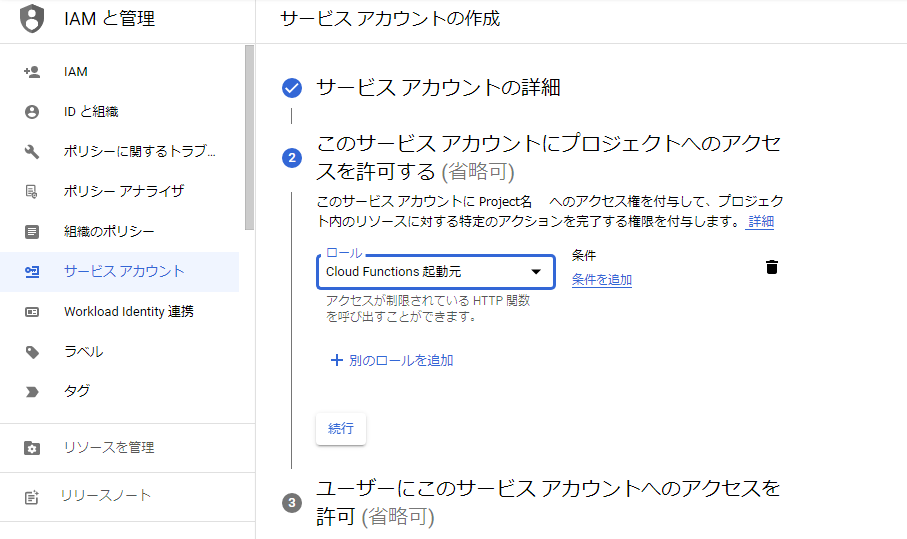Screen dimensions: 907x539
Task: Delete the role using the trash icon
Action: (772, 267)
